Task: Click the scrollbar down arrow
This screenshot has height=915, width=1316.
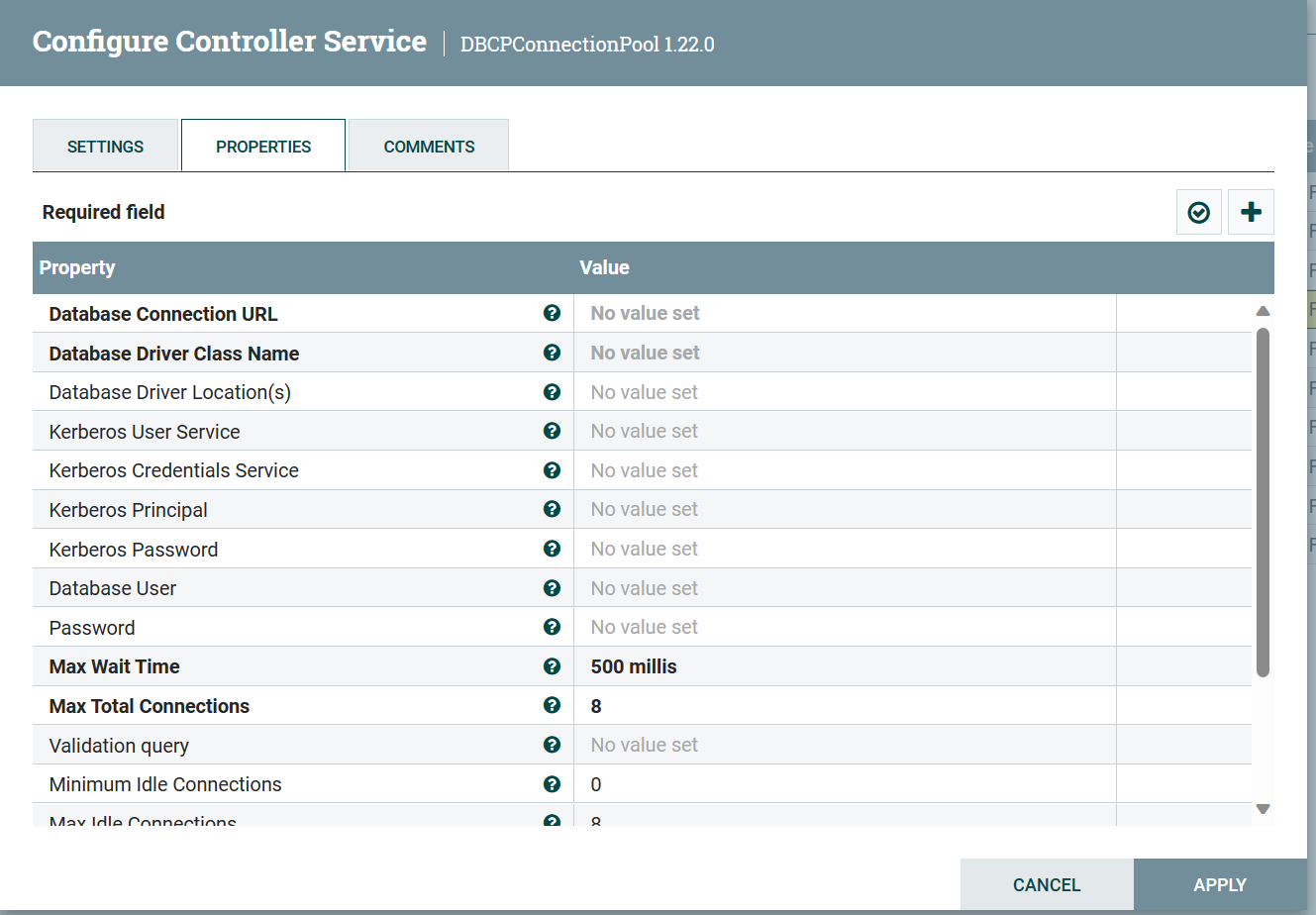Action: [x=1263, y=807]
